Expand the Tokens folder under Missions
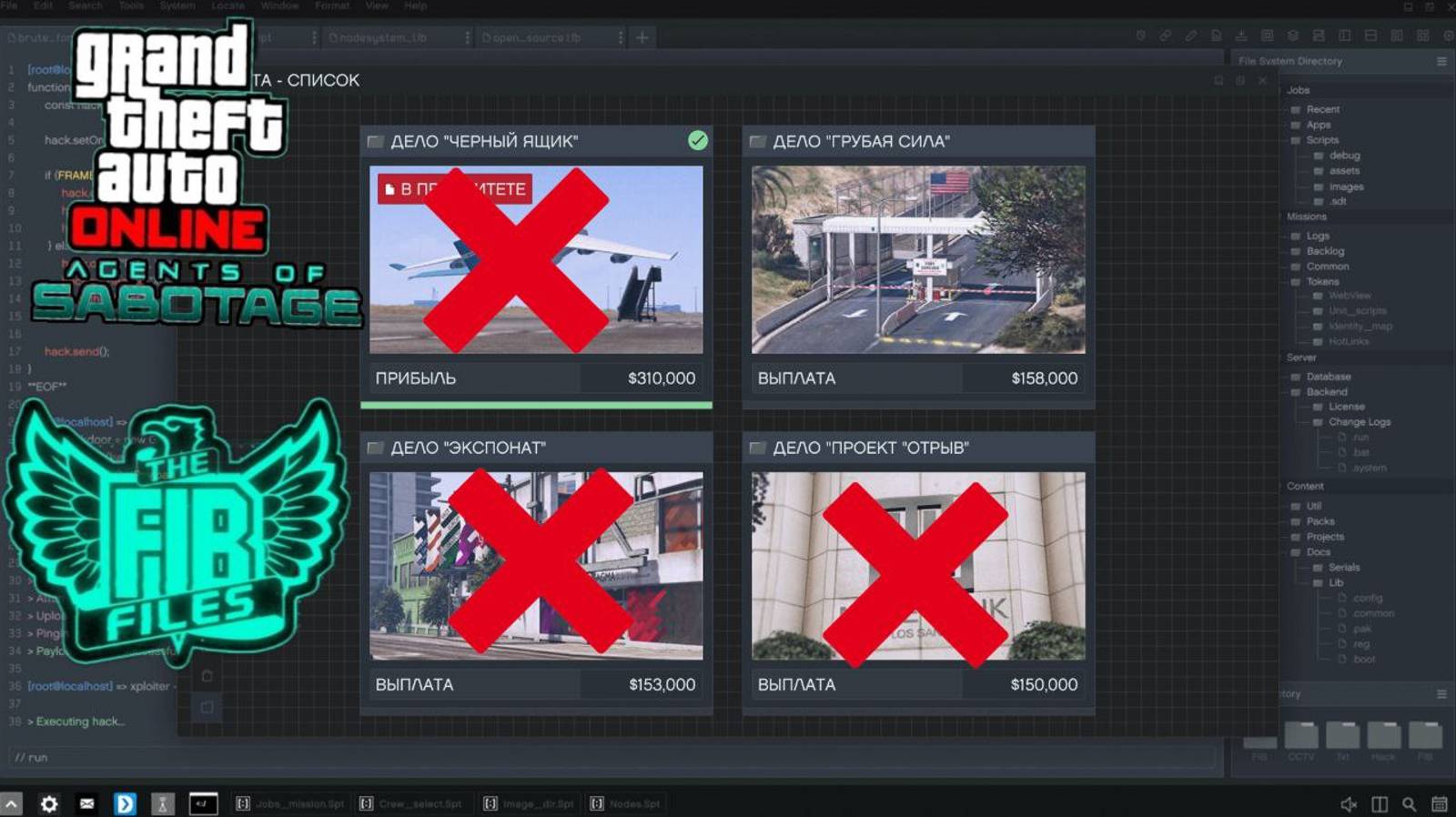 pos(1296,282)
